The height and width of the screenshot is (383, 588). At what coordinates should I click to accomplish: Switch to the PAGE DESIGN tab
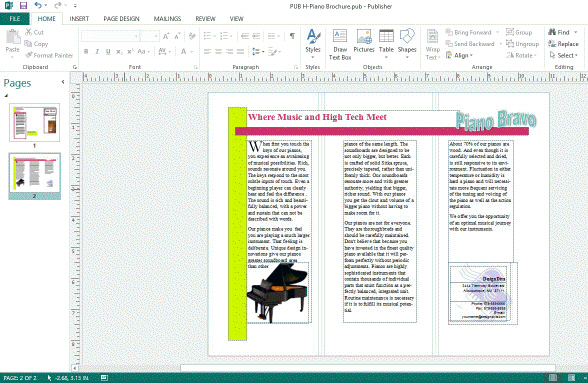[x=122, y=18]
